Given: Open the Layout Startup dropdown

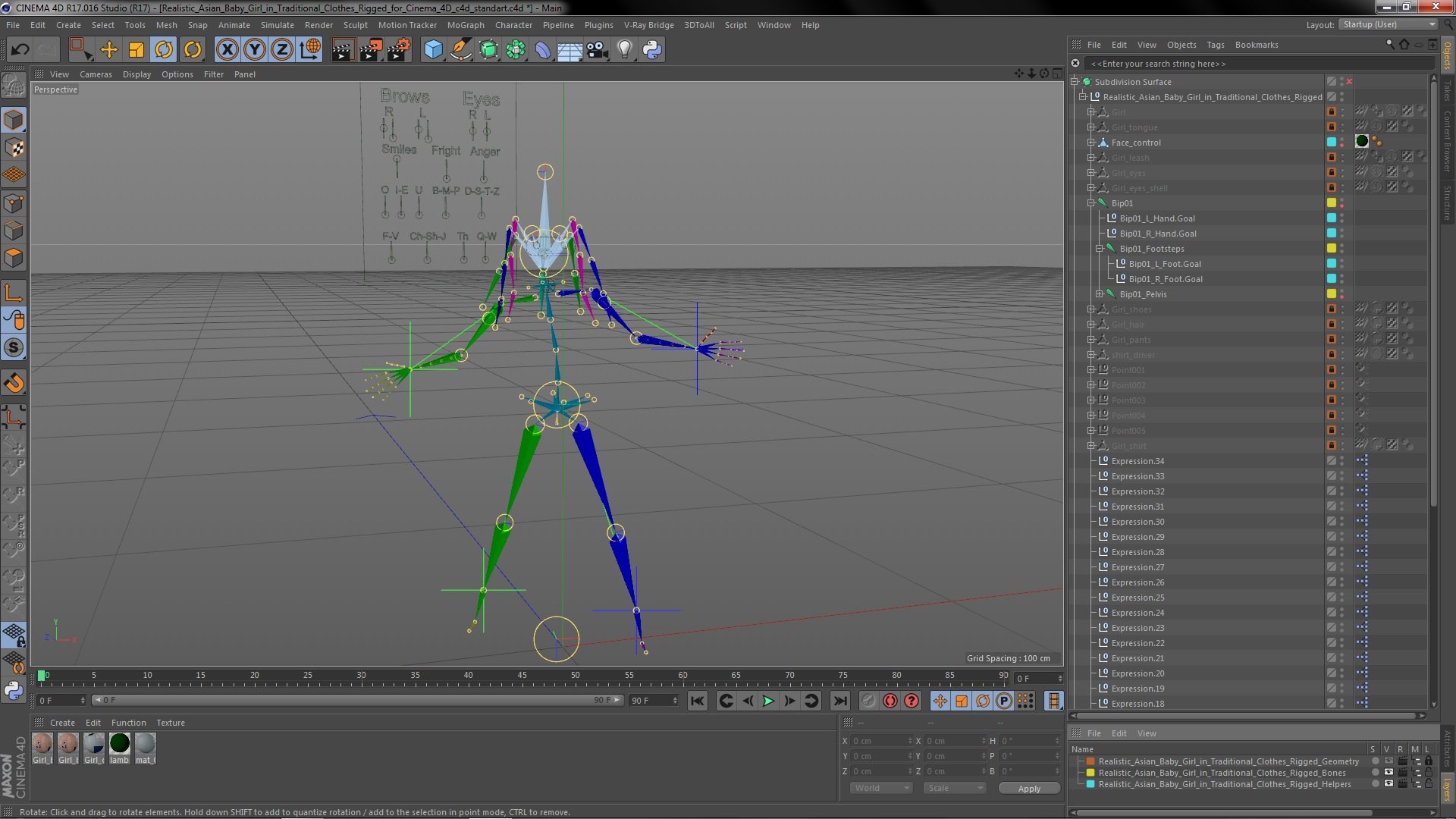Looking at the screenshot, I should coord(1388,25).
